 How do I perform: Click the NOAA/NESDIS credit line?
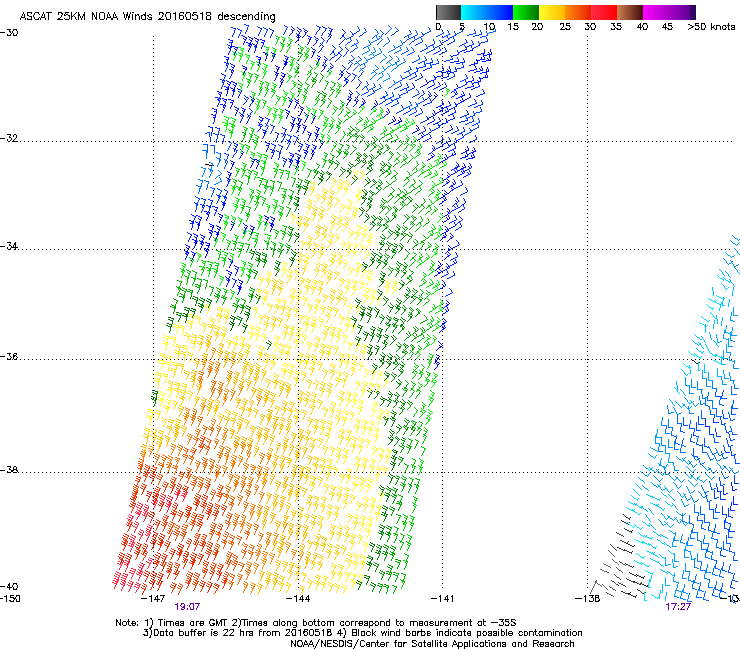point(432,644)
